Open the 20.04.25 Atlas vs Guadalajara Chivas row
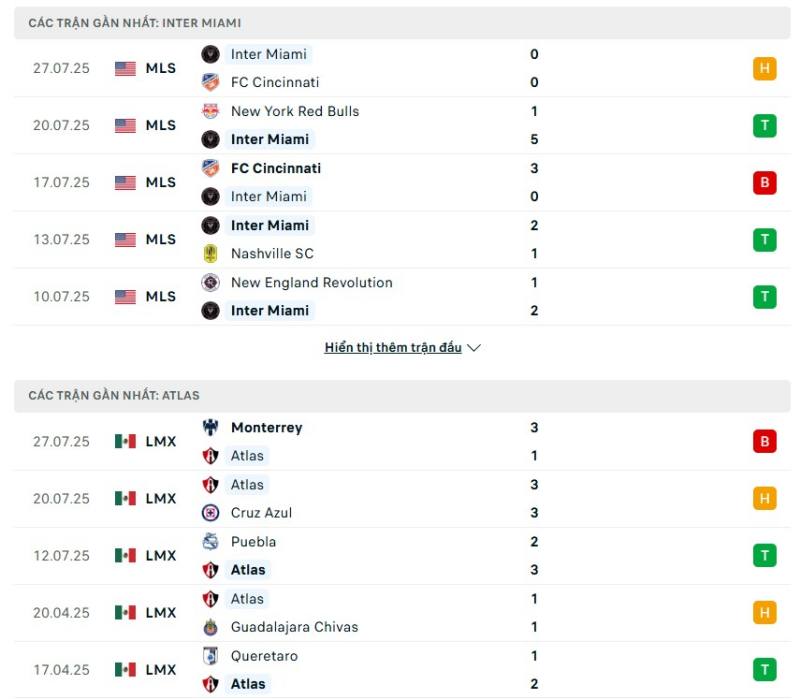Screen dimensions: 800x699 (x=402, y=613)
